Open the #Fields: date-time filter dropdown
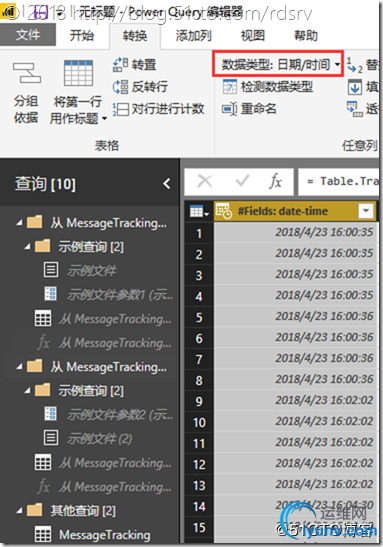This screenshot has height=547, width=383. pos(366,211)
